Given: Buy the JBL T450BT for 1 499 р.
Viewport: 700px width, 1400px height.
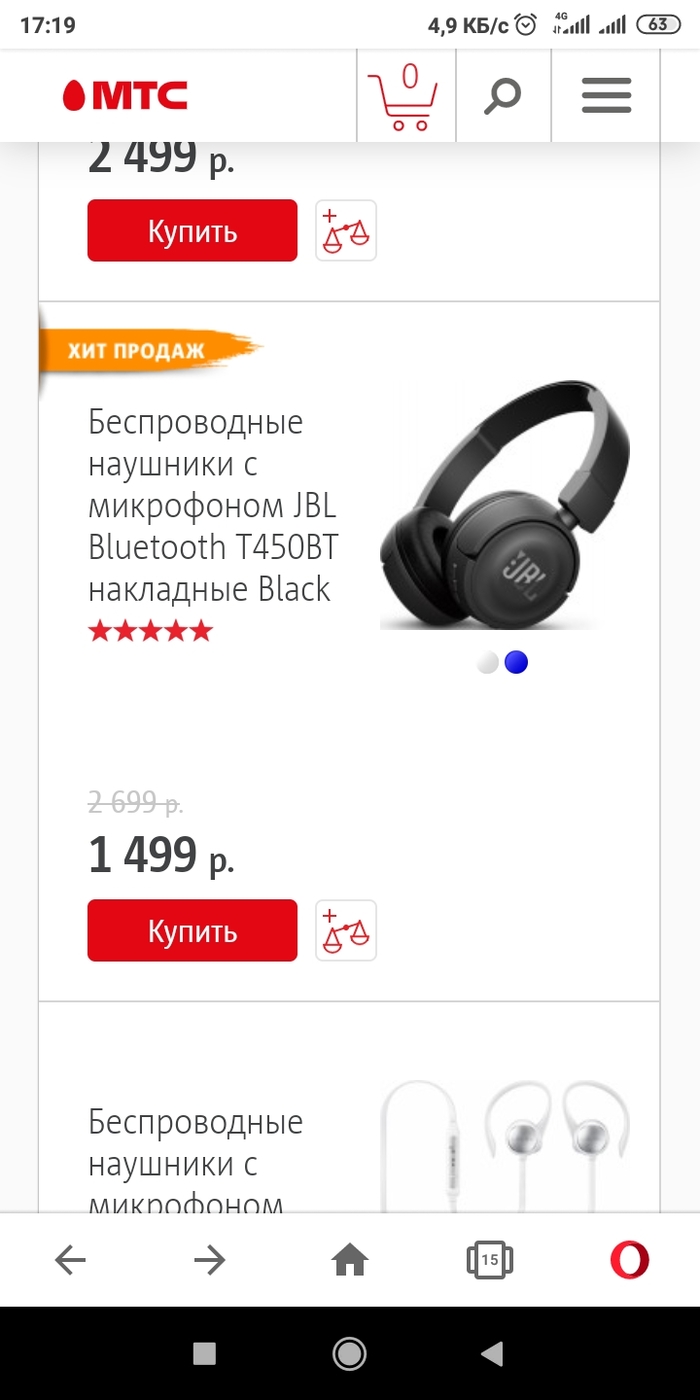Looking at the screenshot, I should 192,931.
